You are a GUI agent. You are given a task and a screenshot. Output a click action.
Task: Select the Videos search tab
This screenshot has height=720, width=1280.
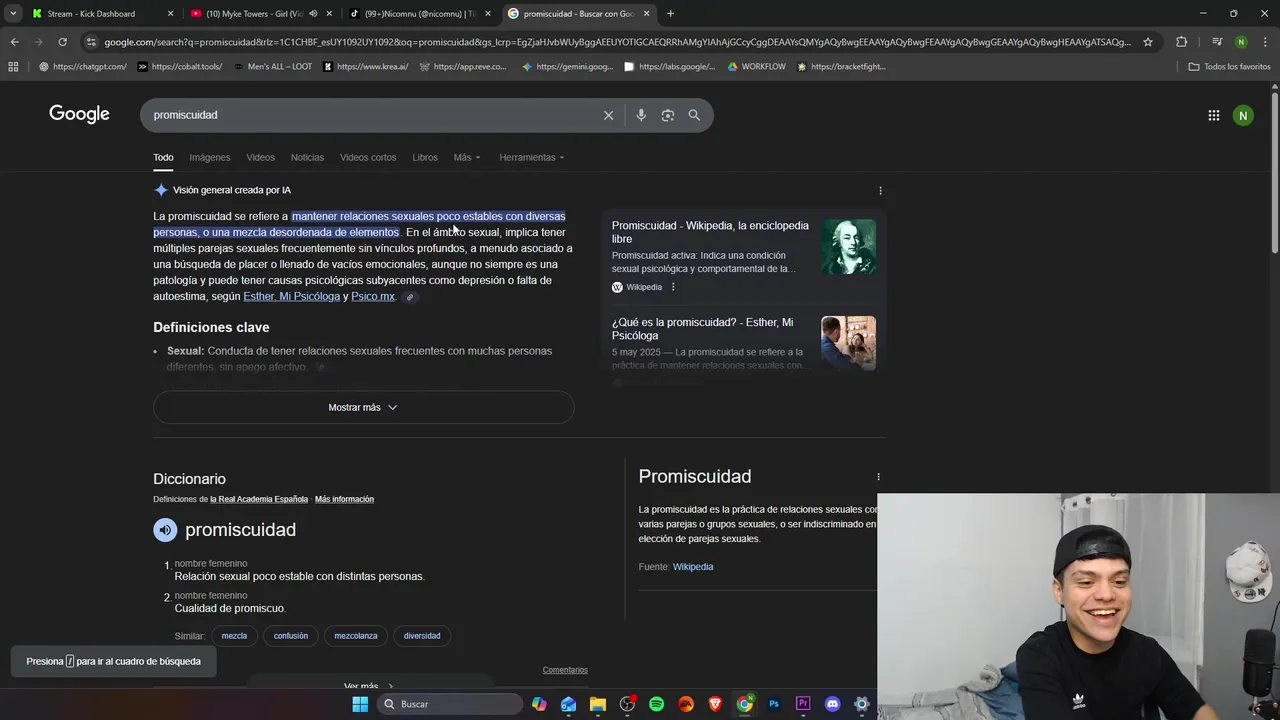click(260, 157)
